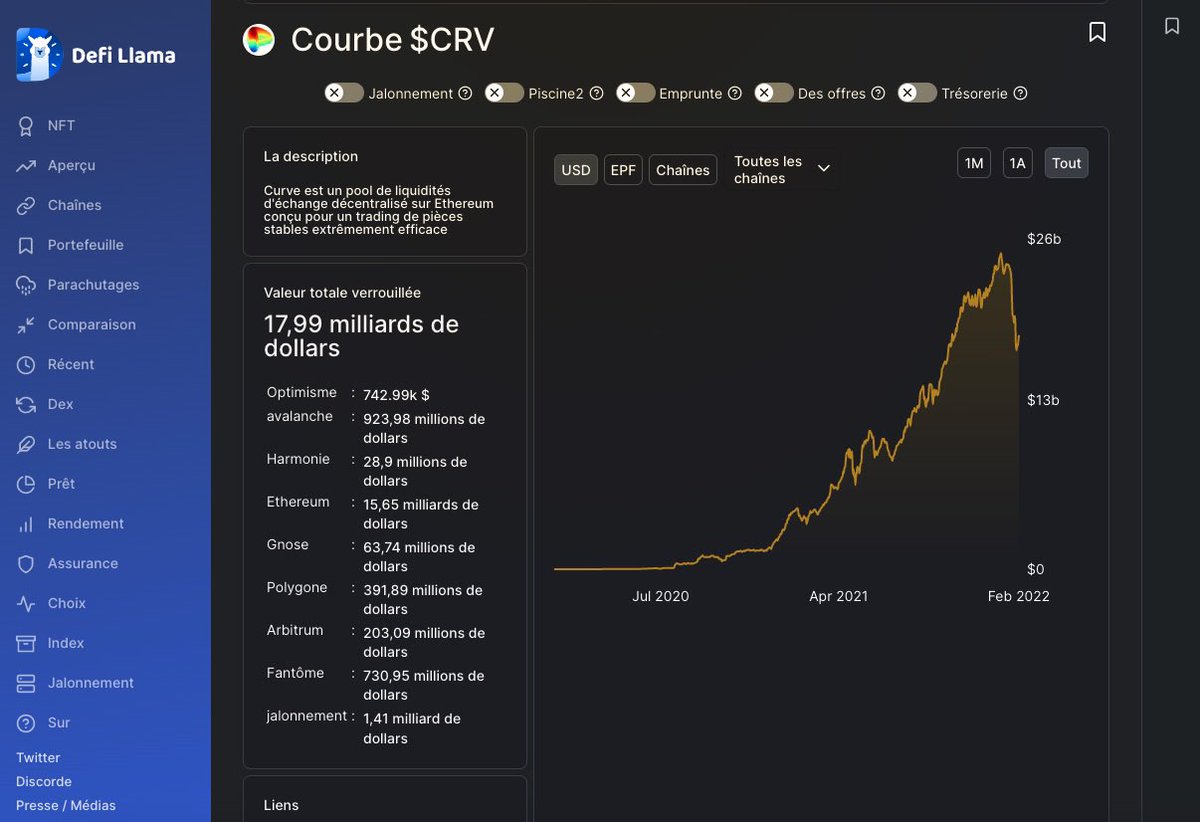Click the Polygone chain row label

pos(297,587)
